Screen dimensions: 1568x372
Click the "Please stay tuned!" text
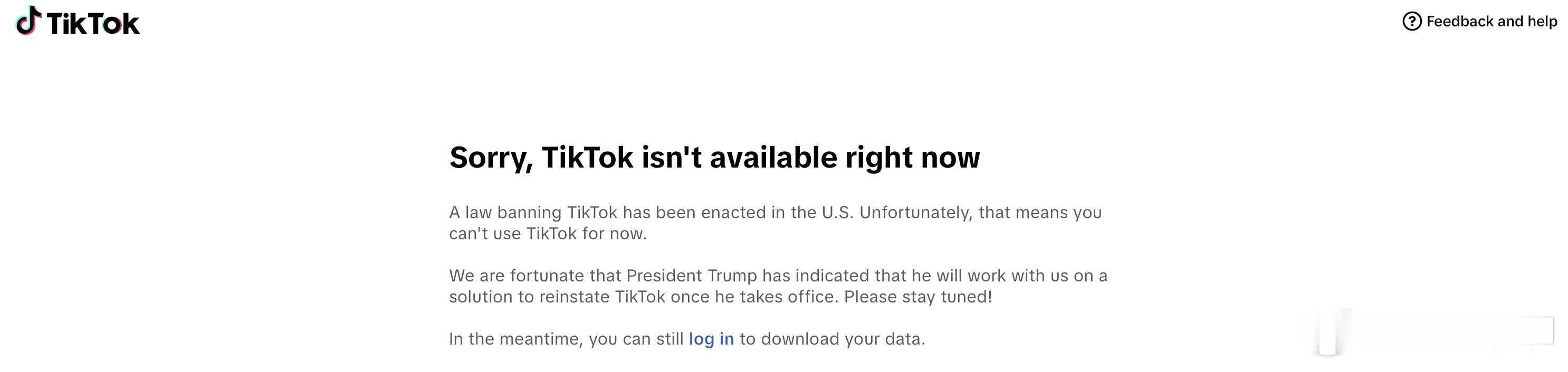[x=918, y=297]
